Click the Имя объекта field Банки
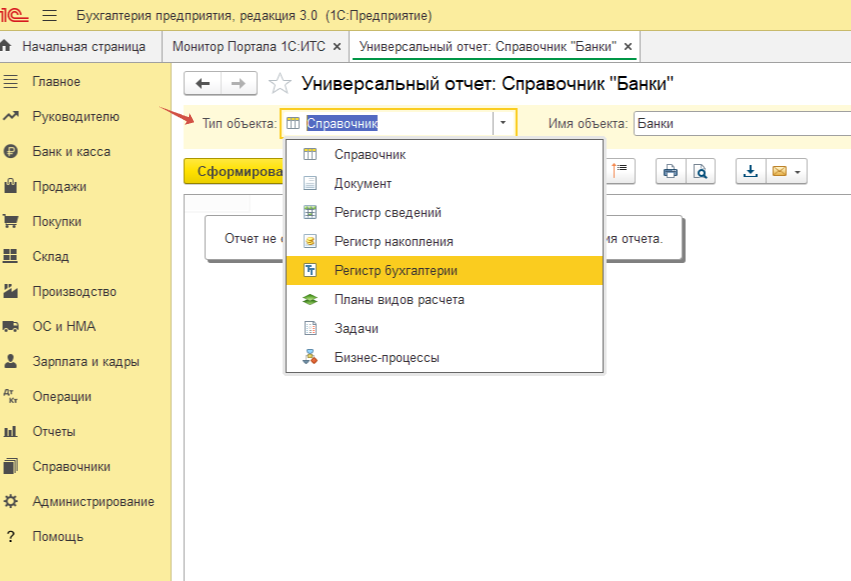Screen dimensions: 851x581 [x=742, y=123]
